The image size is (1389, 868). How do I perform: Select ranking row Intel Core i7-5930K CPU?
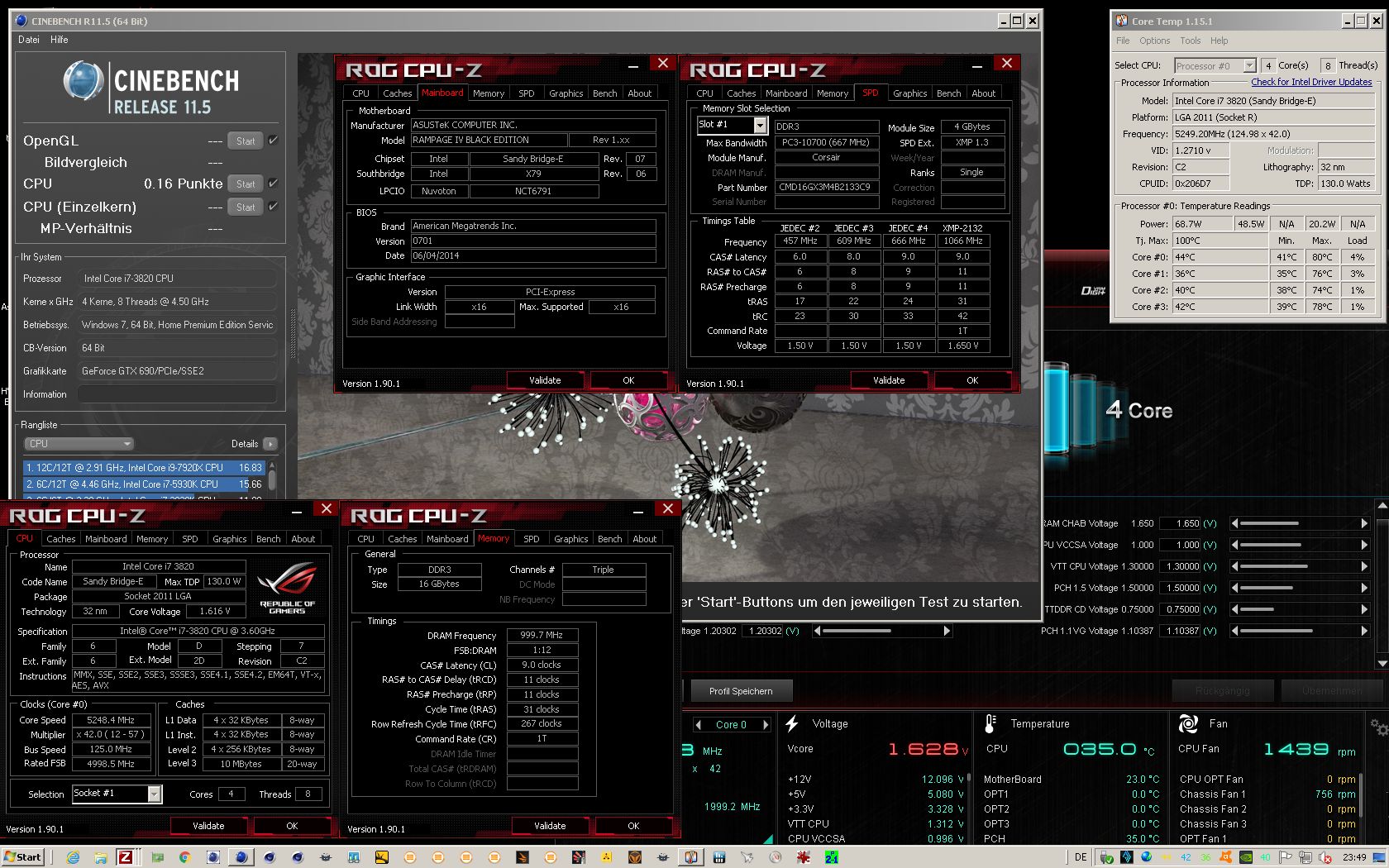(144, 484)
